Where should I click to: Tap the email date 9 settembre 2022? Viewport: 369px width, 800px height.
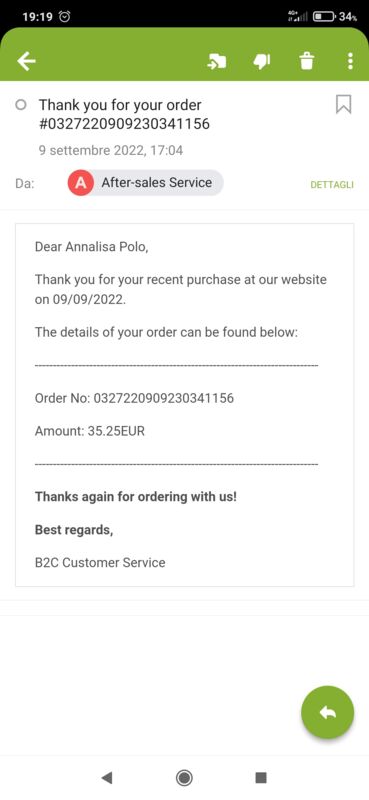pos(111,151)
